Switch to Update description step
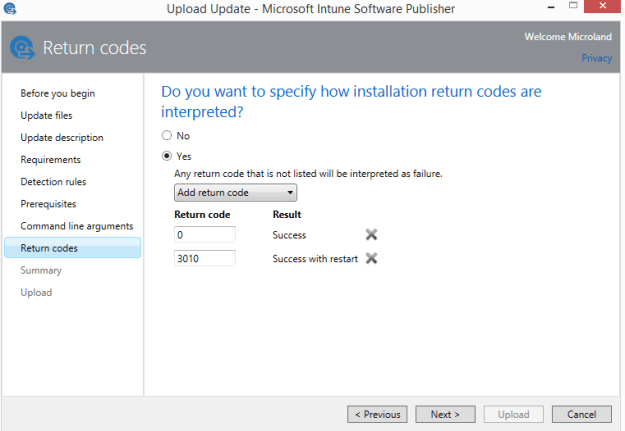The image size is (625, 431). coord(62,138)
